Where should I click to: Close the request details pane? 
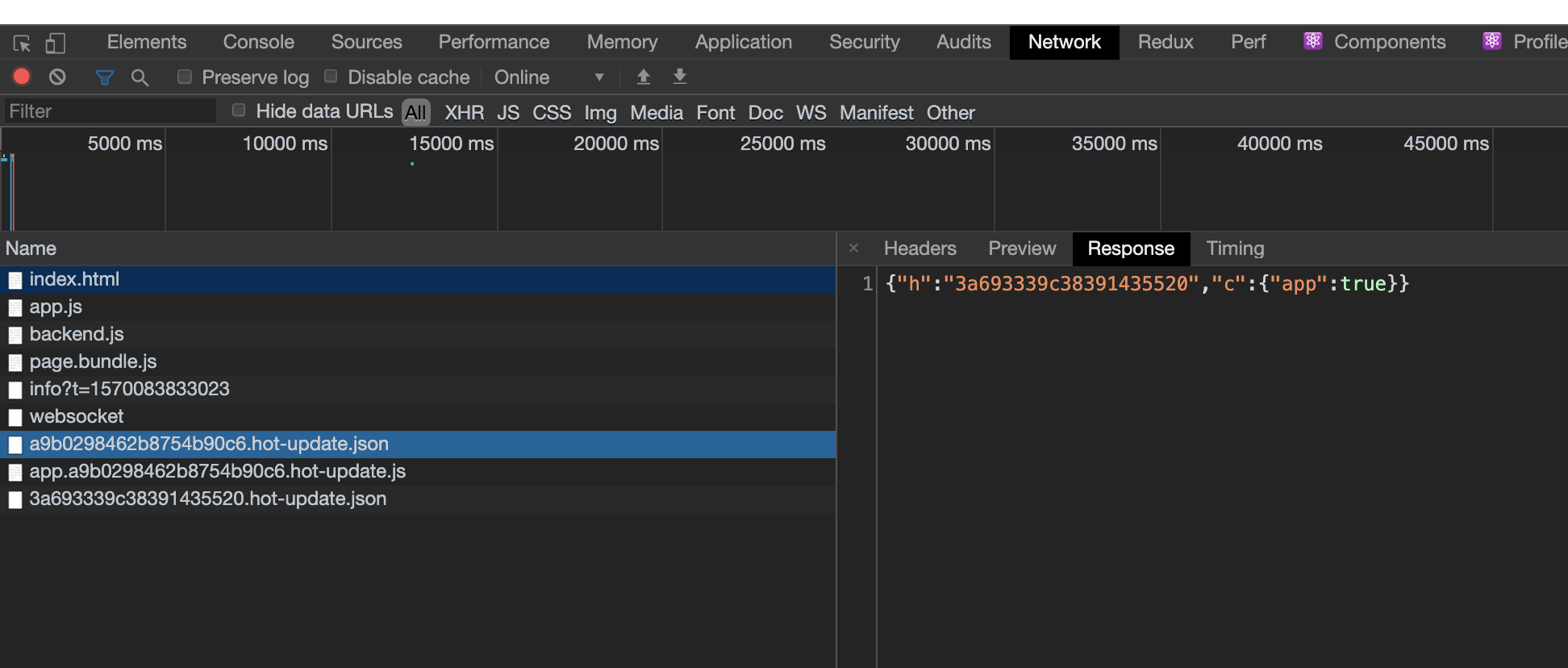tap(853, 248)
